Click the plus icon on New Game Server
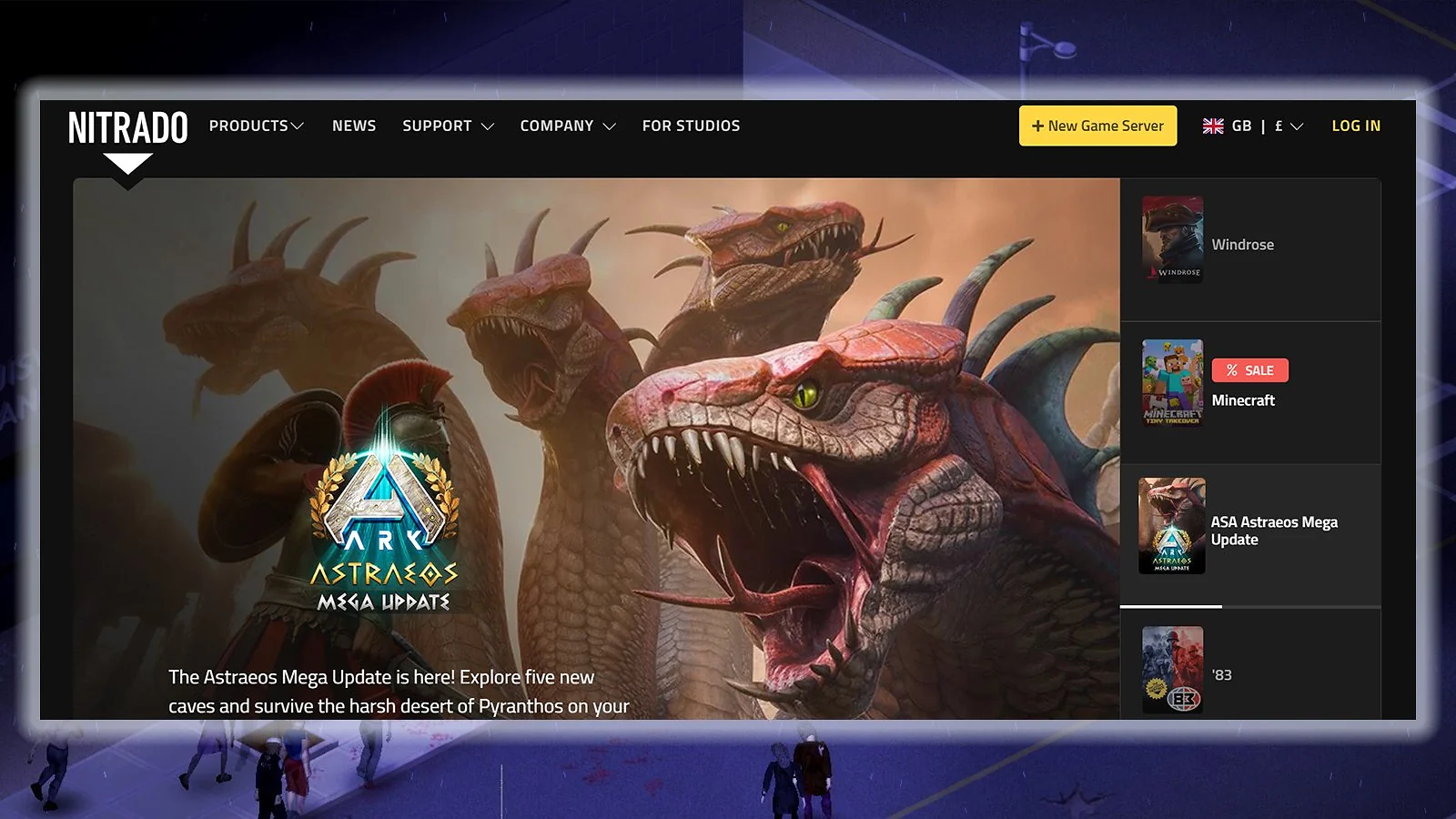 coord(1037,126)
